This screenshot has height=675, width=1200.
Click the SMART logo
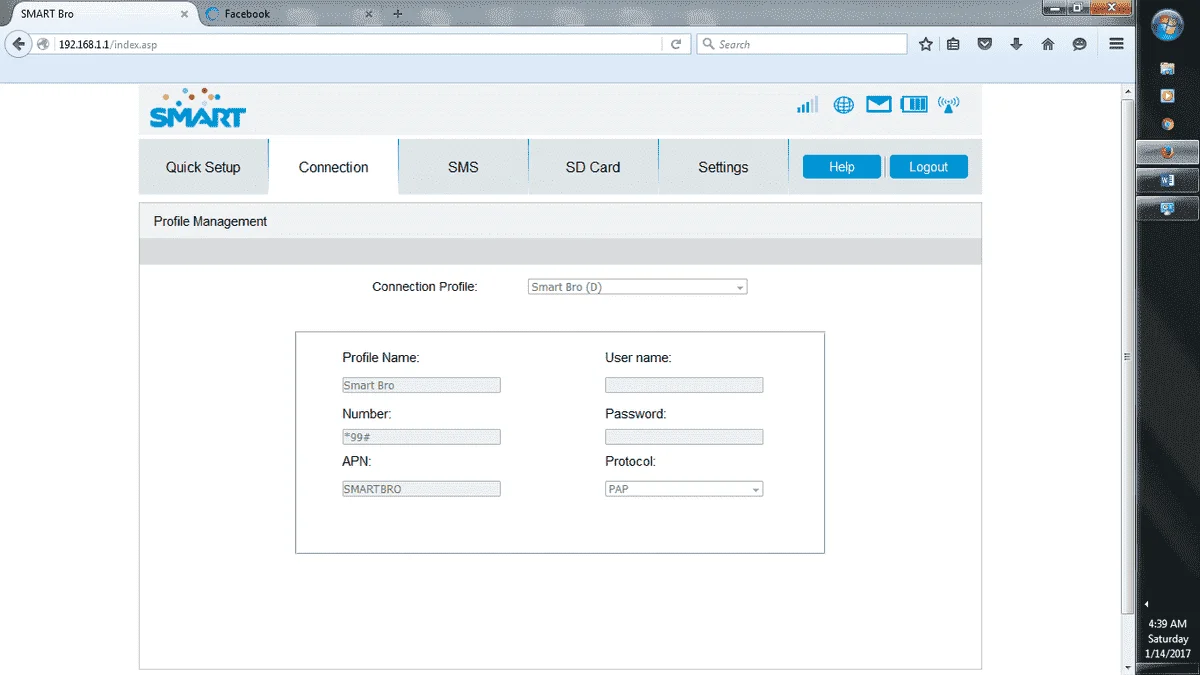coord(198,108)
